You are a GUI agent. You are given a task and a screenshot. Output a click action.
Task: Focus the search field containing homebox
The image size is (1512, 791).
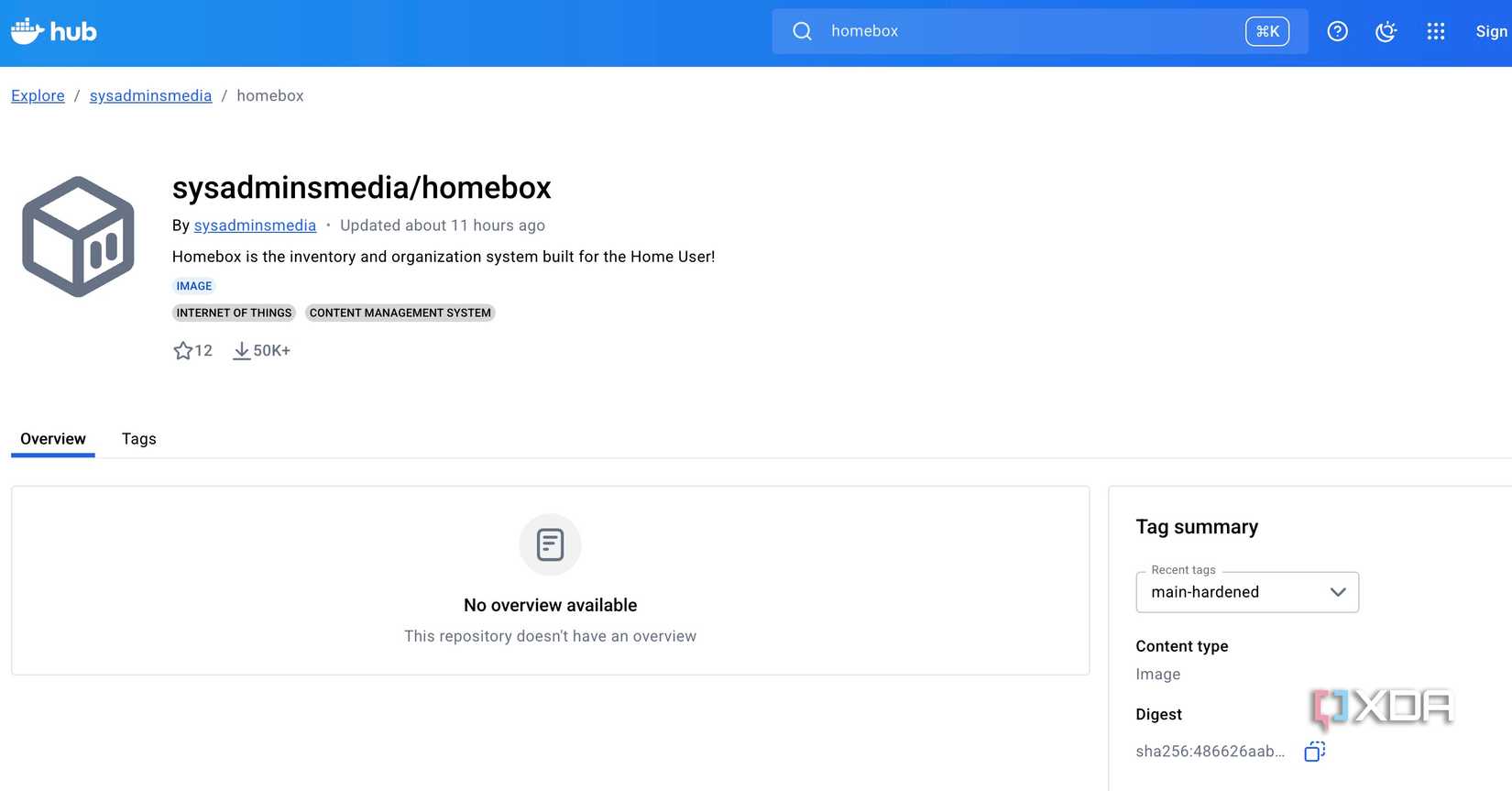pyautogui.click(x=1039, y=31)
